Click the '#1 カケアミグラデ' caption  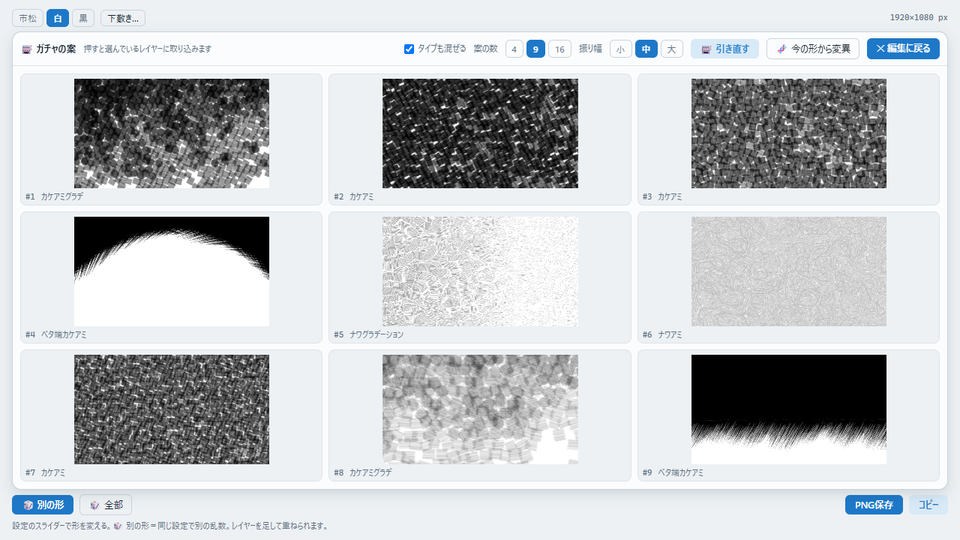[54, 197]
